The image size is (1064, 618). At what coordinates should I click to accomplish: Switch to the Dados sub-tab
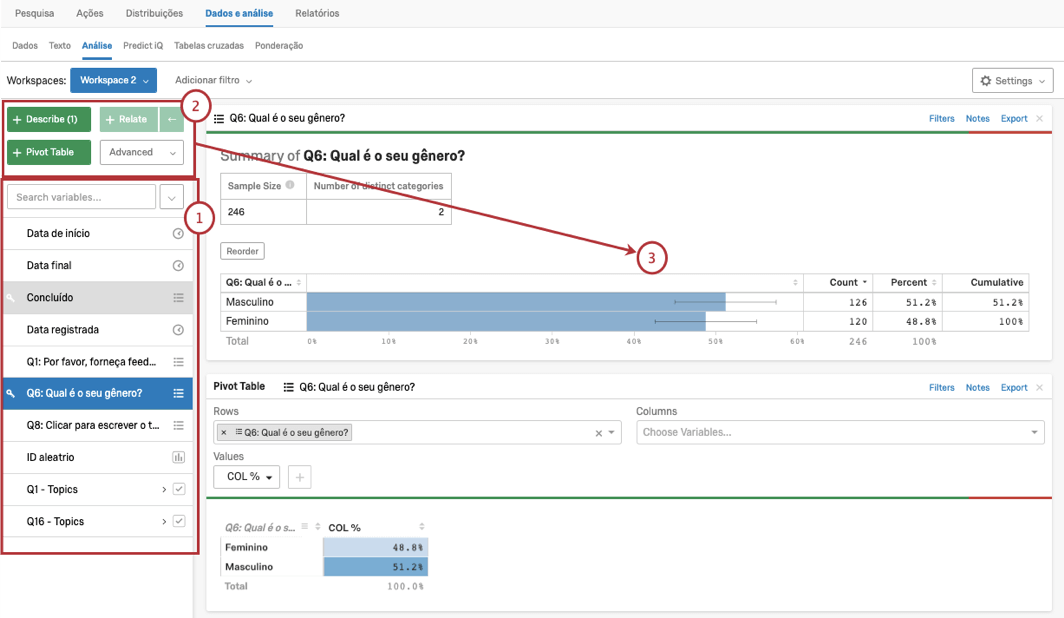coord(25,45)
